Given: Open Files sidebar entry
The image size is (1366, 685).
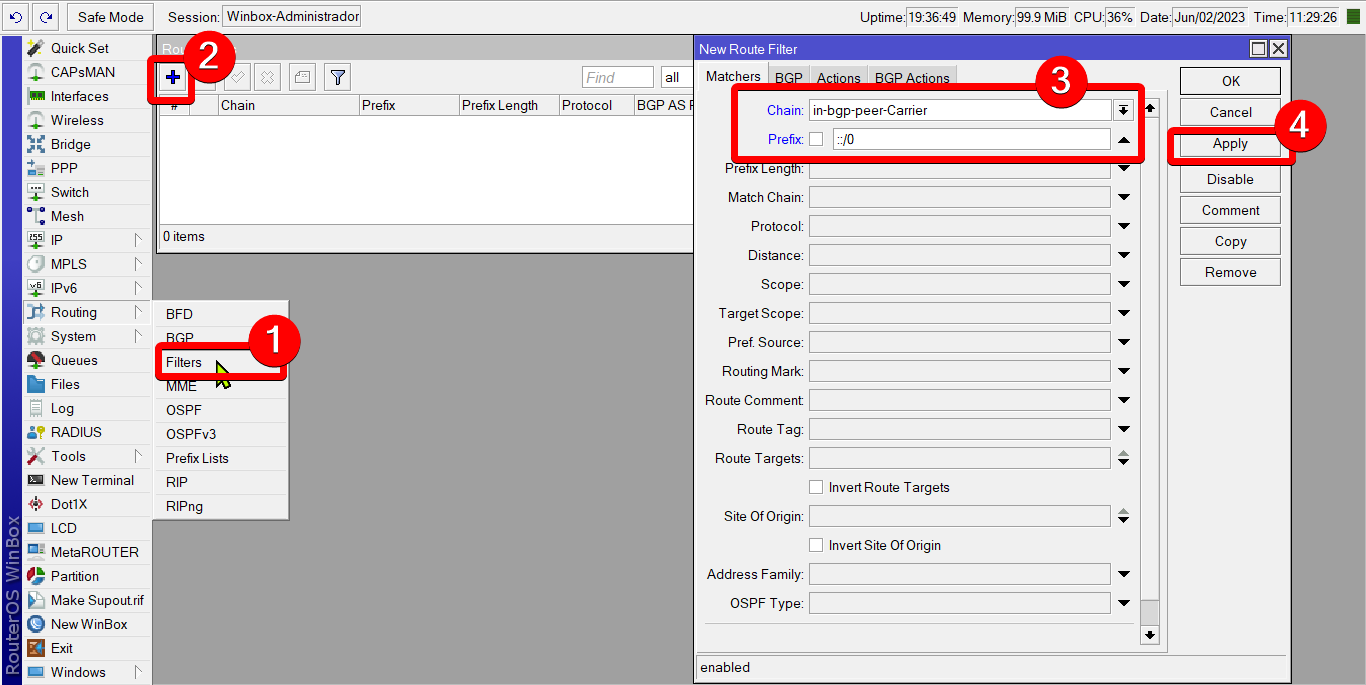Looking at the screenshot, I should 87,384.
